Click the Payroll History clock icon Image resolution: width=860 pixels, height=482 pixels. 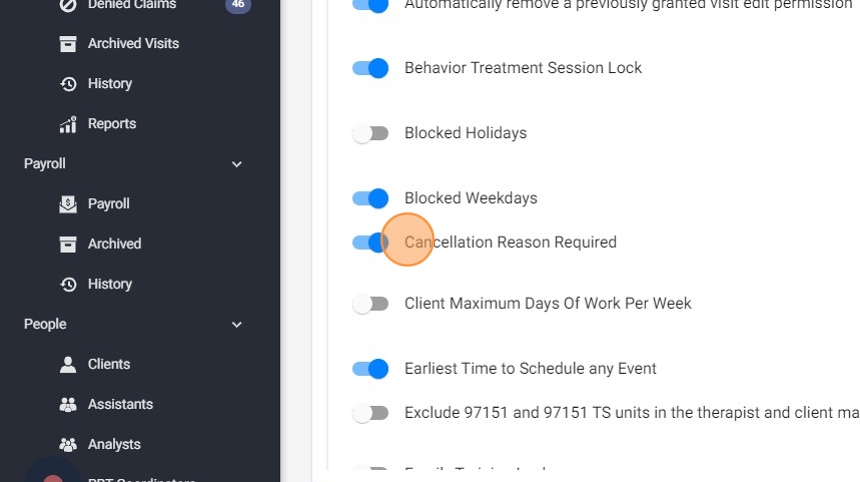click(68, 284)
